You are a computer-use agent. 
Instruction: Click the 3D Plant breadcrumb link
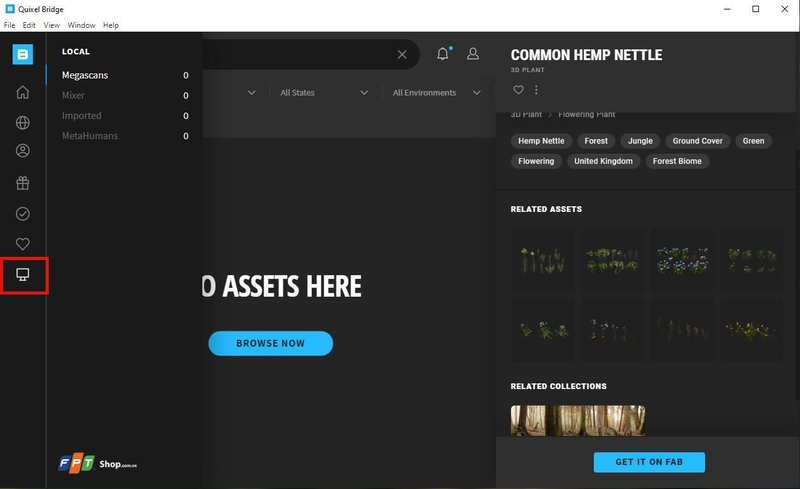(526, 114)
